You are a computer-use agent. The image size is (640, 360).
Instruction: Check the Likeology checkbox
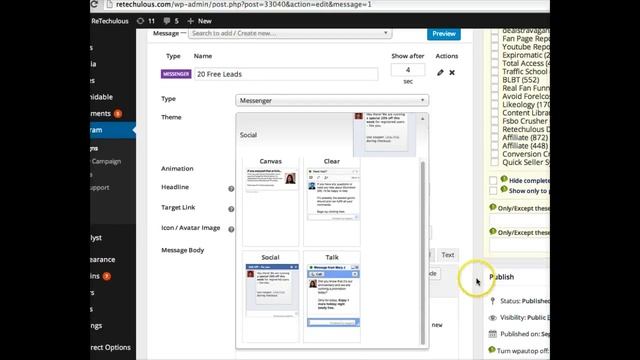(x=495, y=105)
